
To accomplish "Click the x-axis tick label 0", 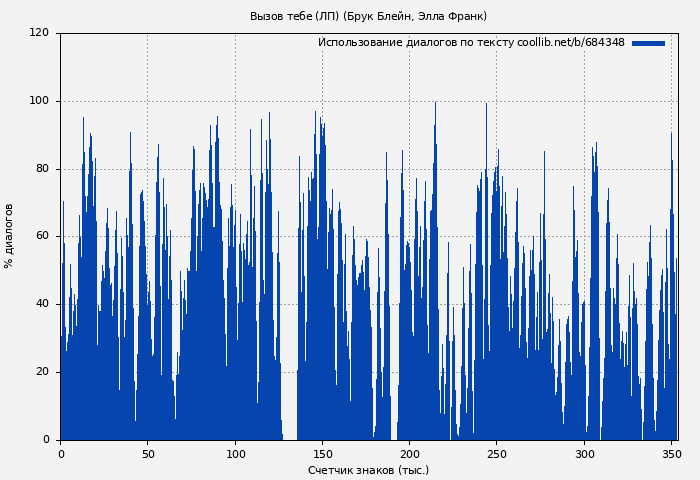I will (61, 454).
